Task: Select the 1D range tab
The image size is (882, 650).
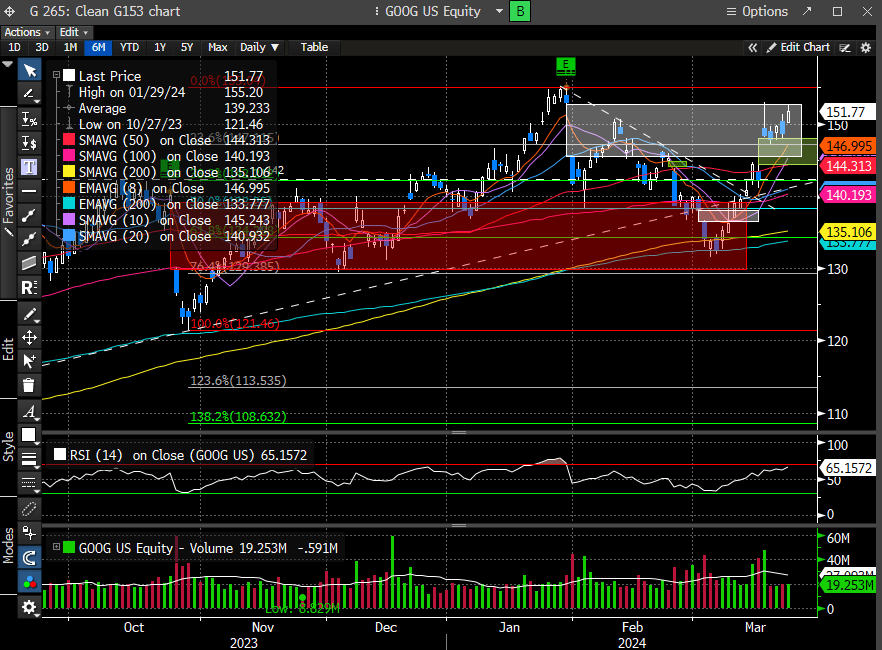Action: (x=14, y=48)
